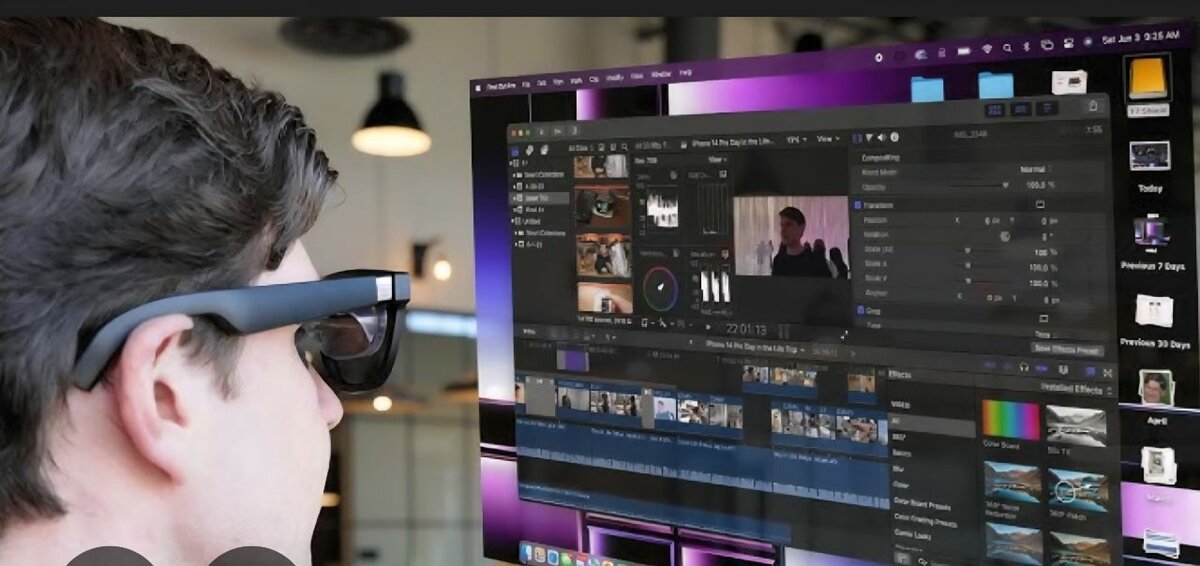Show the Audio inspector speaker icon

tap(881, 138)
